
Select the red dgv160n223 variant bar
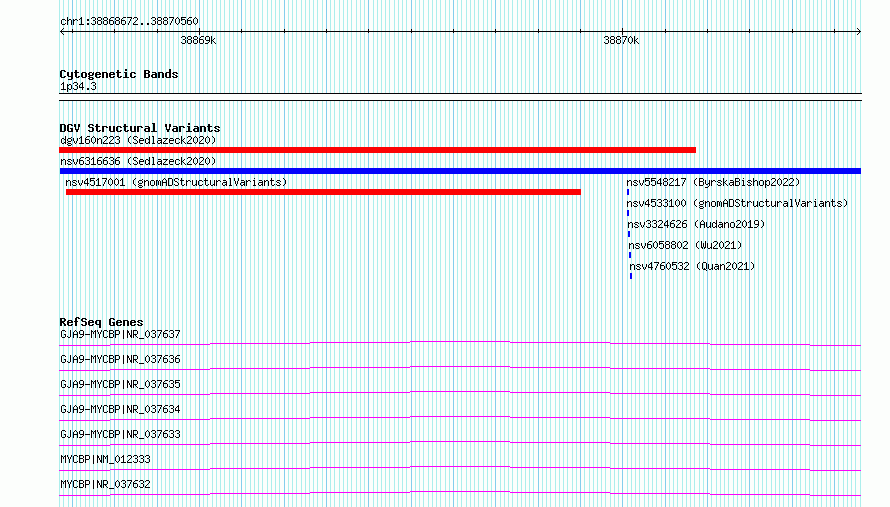pos(377,150)
